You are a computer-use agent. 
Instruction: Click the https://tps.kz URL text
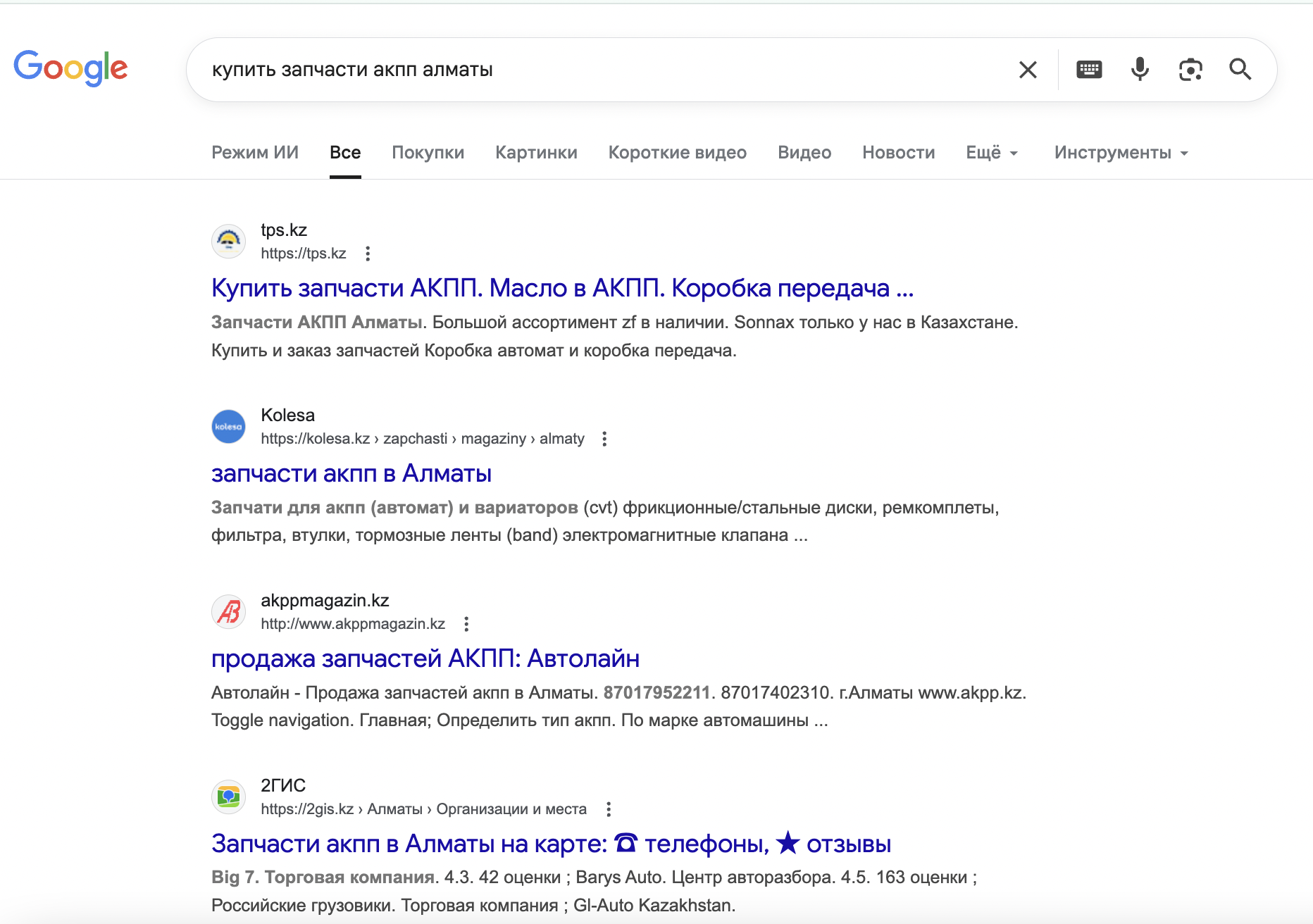pyautogui.click(x=304, y=254)
